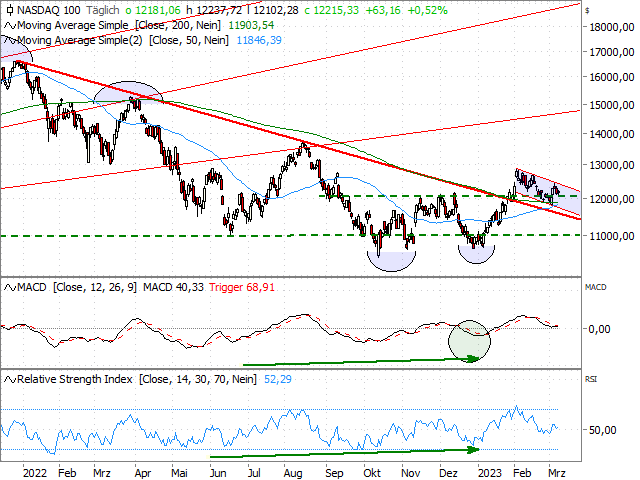Click the Aug time axis label
This screenshot has width=640, height=480.
click(293, 473)
